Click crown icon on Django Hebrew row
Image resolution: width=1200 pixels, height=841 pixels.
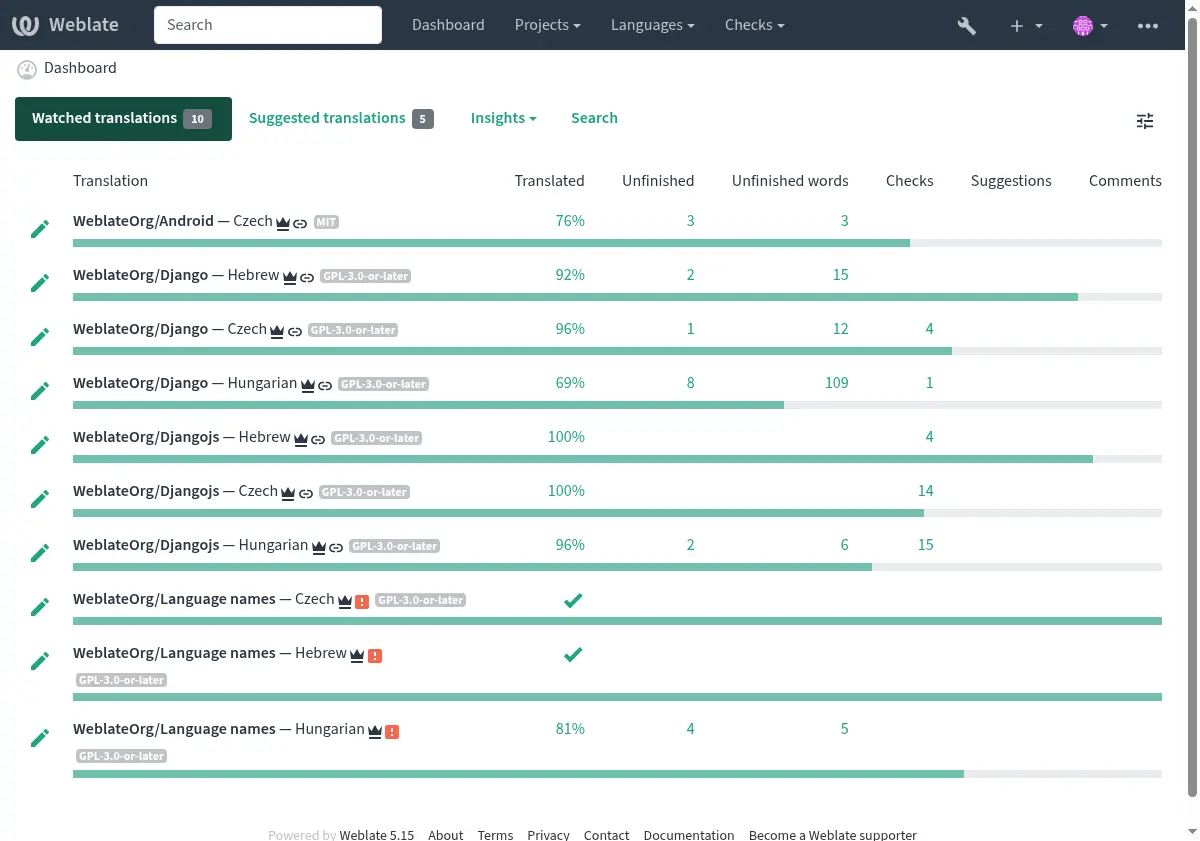point(290,277)
